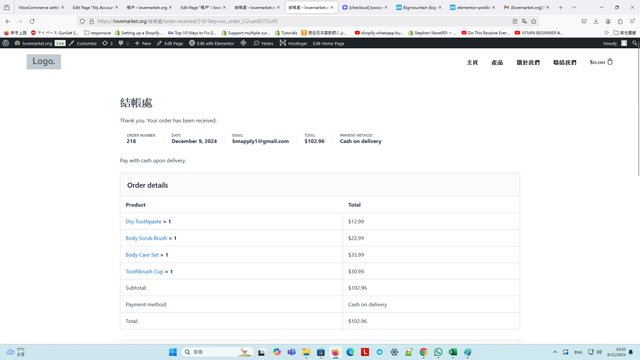The image size is (640, 360).
Task: Open the Firefox account icon
Action: pyautogui.click(x=608, y=21)
